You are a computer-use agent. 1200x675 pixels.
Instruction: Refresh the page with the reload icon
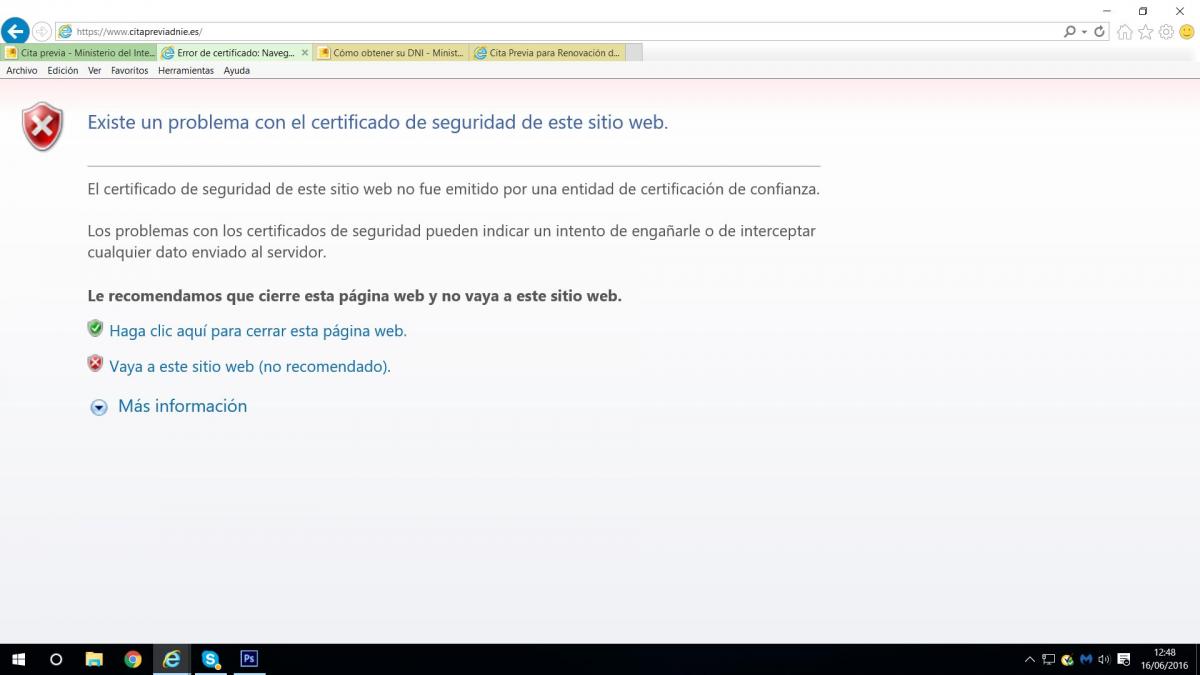click(x=1100, y=32)
